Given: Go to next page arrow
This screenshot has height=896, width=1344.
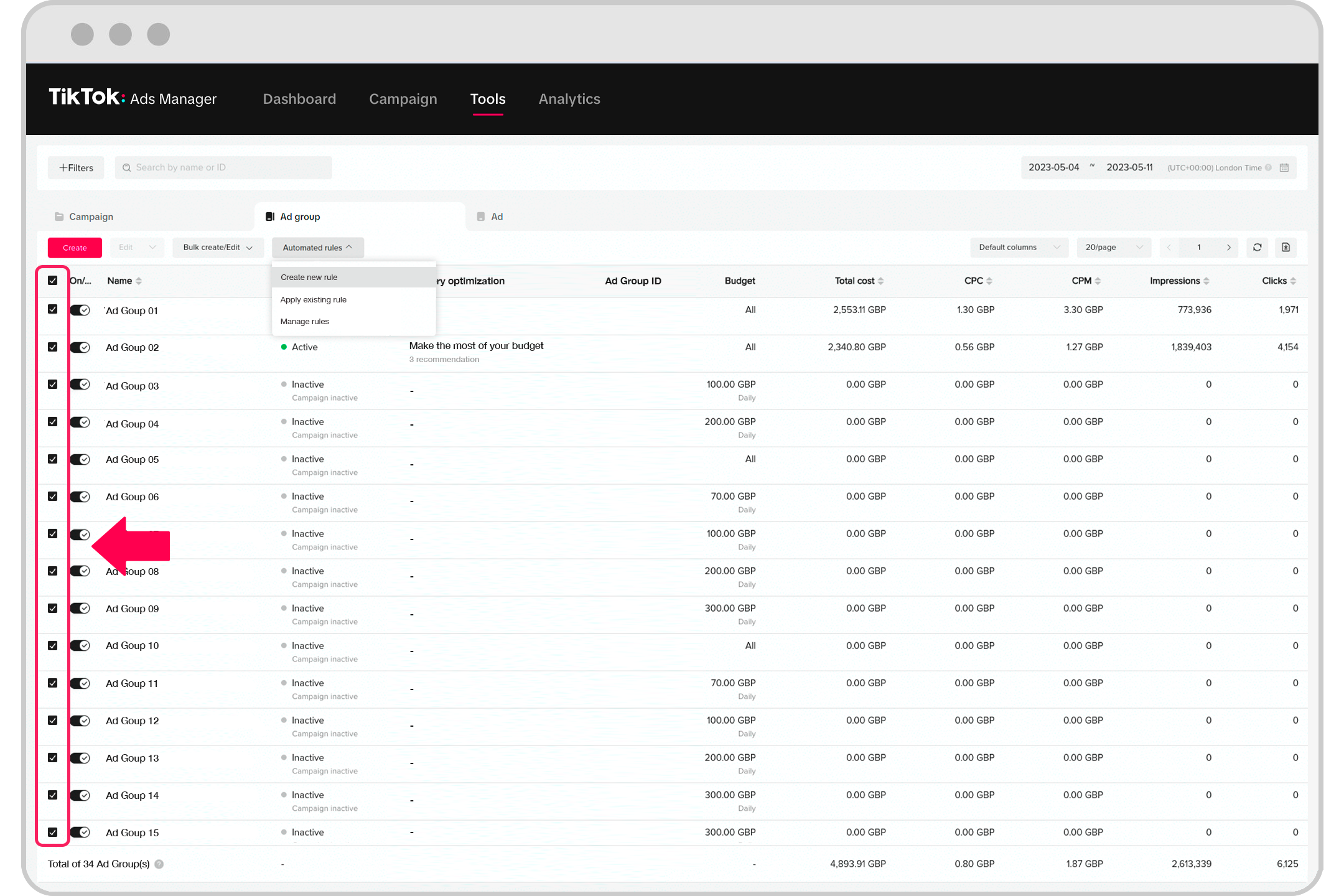Looking at the screenshot, I should point(1228,248).
